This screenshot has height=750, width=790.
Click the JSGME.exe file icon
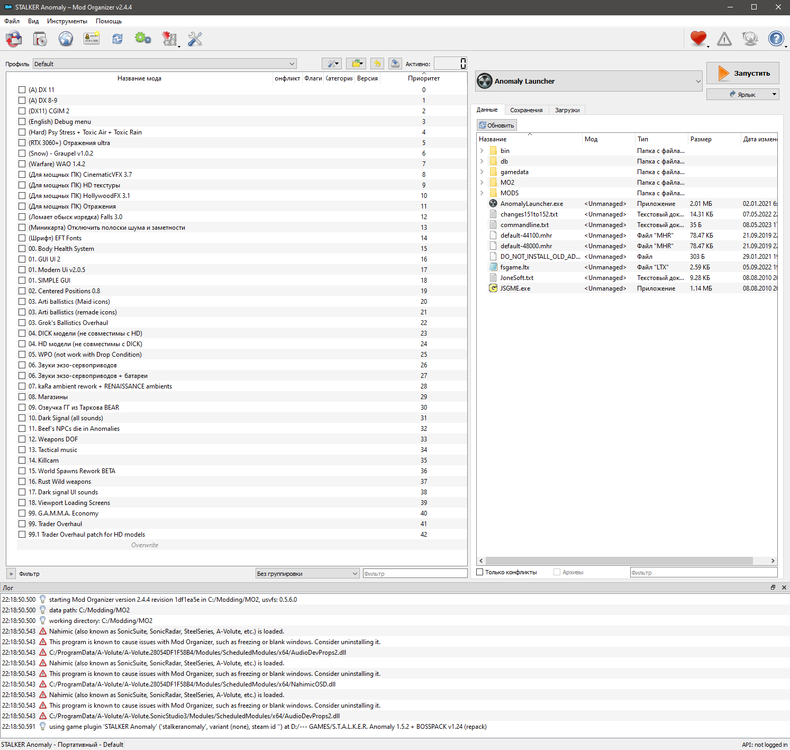pos(493,288)
